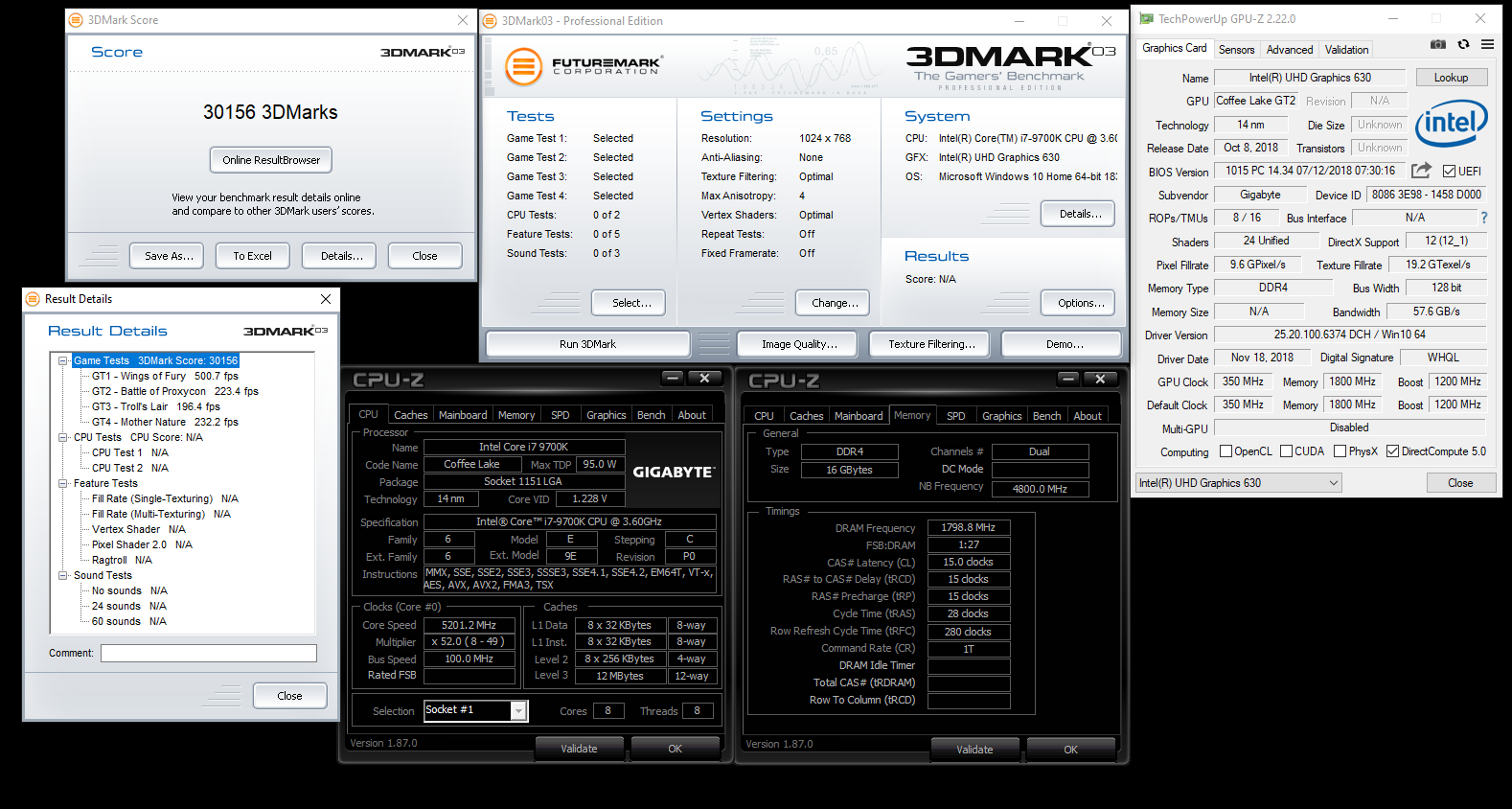Open the Intel UHD Graphics 630 GPU dropdown
The image size is (1512, 809).
point(1238,483)
